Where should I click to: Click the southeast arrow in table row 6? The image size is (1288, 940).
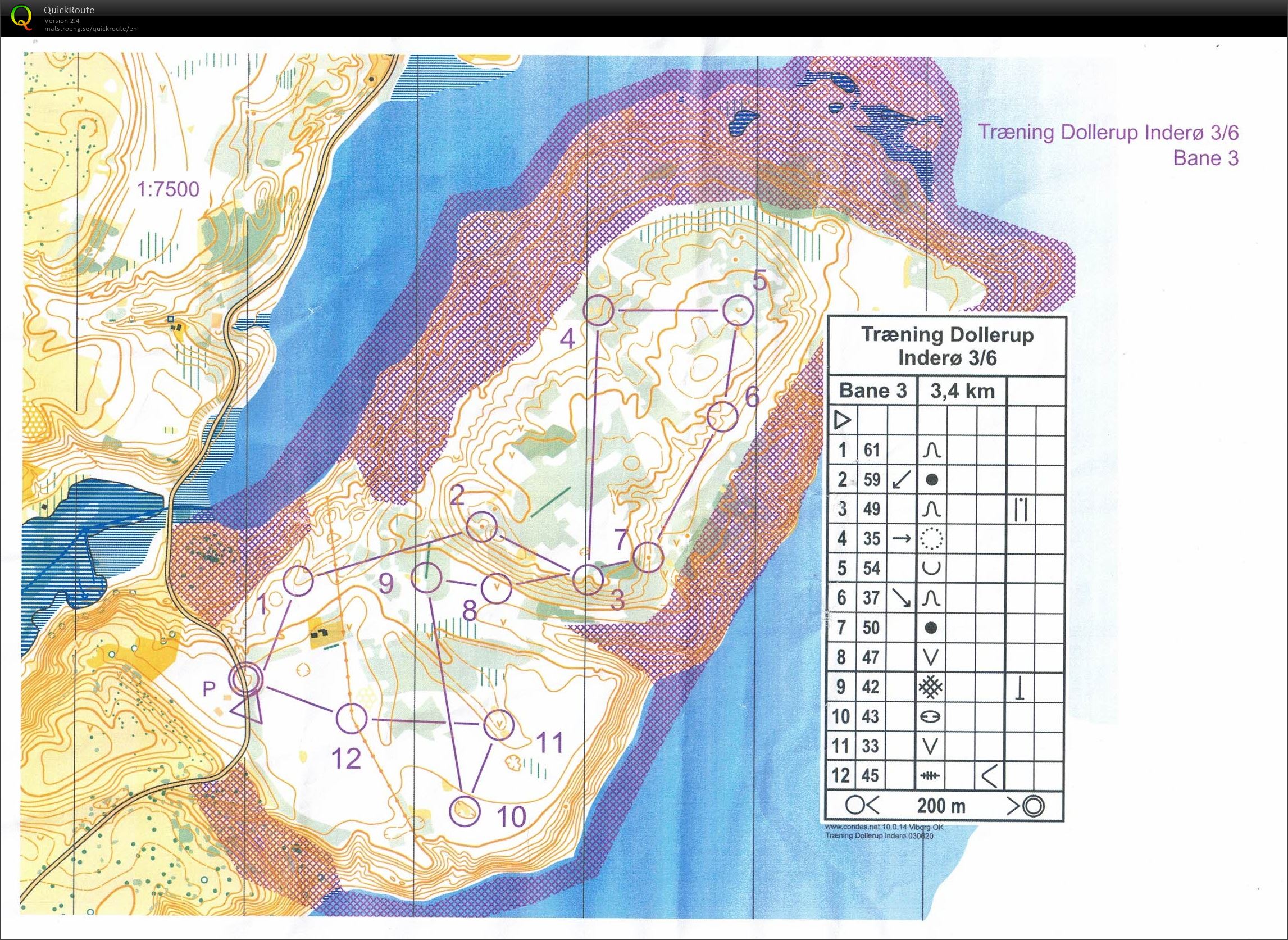point(901,597)
